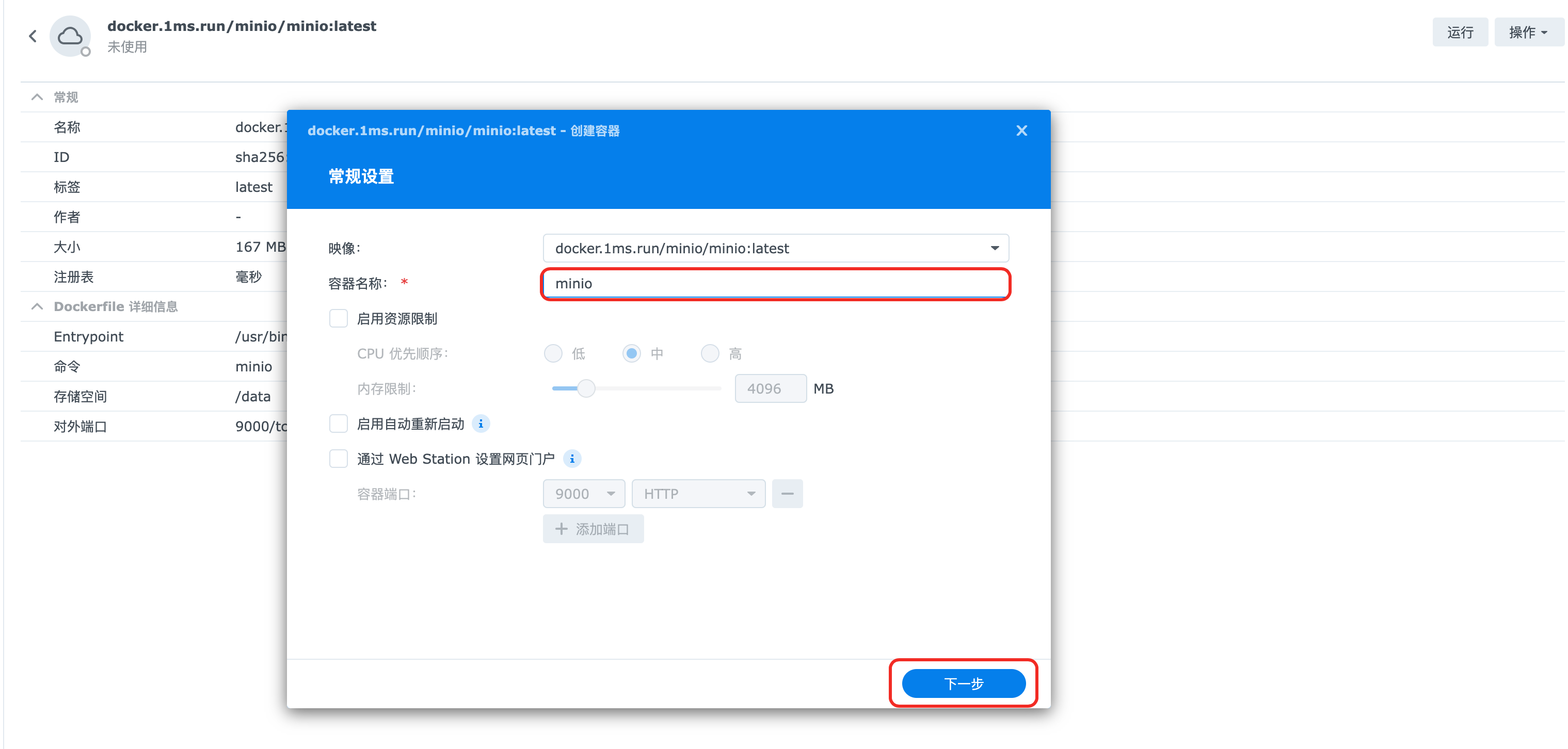Enable resource limitation checkbox

coord(339,318)
